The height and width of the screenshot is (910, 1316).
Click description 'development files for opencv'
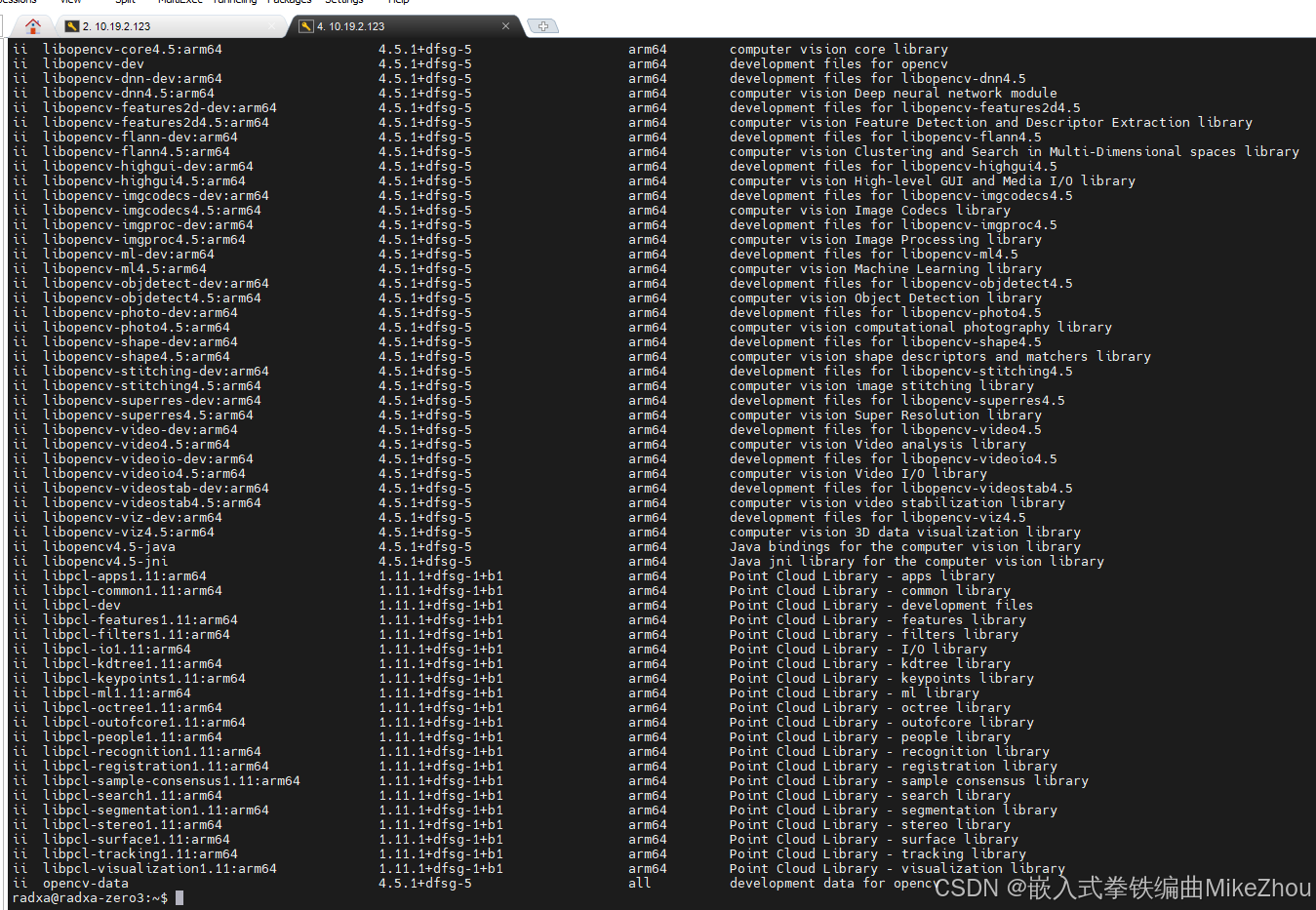(839, 63)
